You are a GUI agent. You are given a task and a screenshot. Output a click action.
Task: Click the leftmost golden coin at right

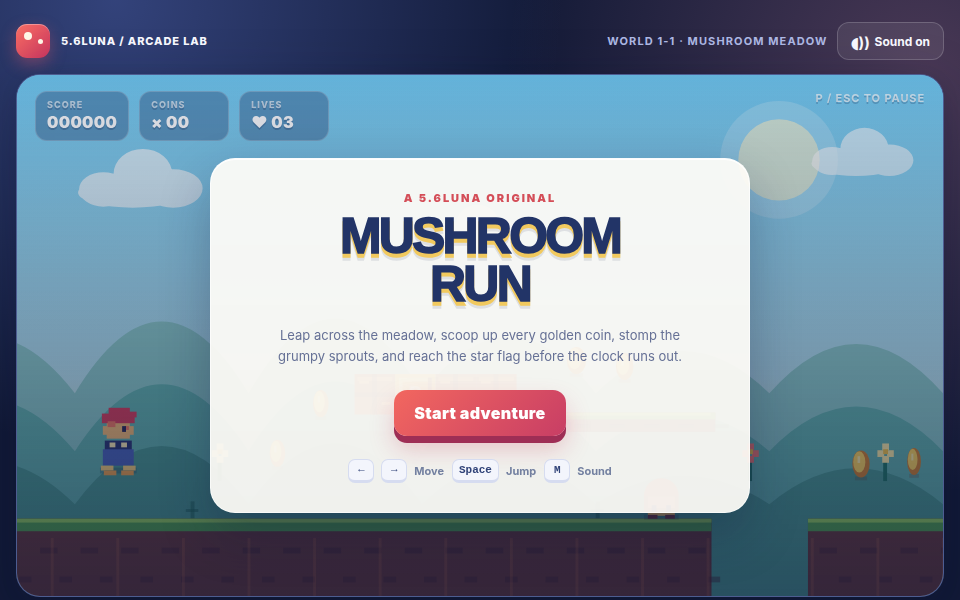tap(861, 464)
